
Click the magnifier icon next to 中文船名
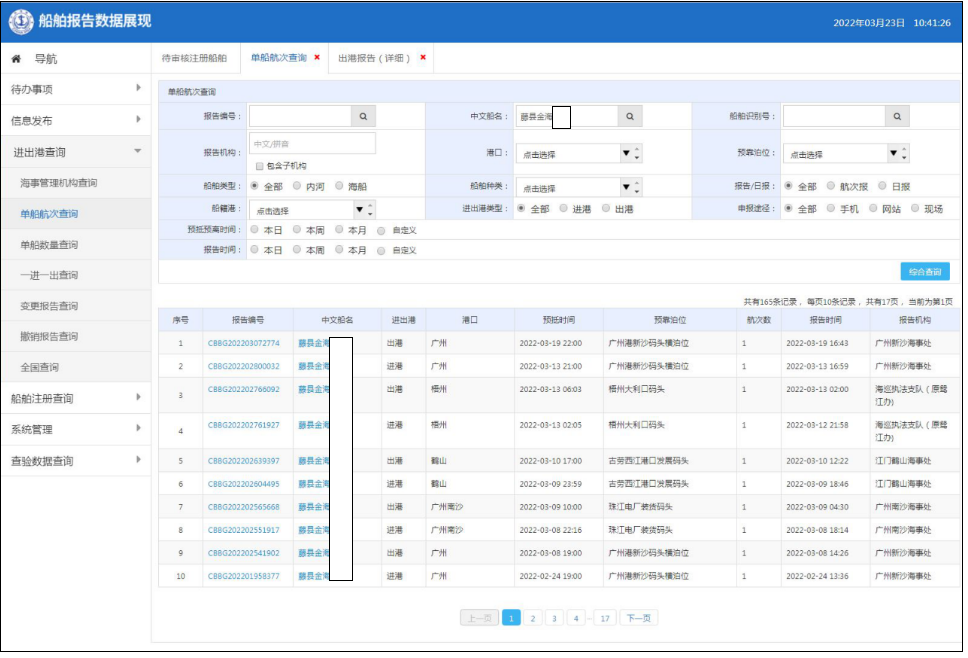coord(630,117)
